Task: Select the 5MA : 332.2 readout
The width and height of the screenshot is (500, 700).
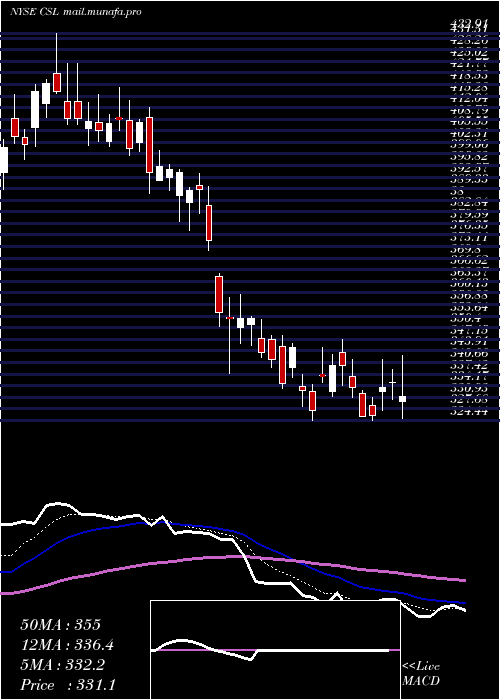Action: click(x=62, y=665)
